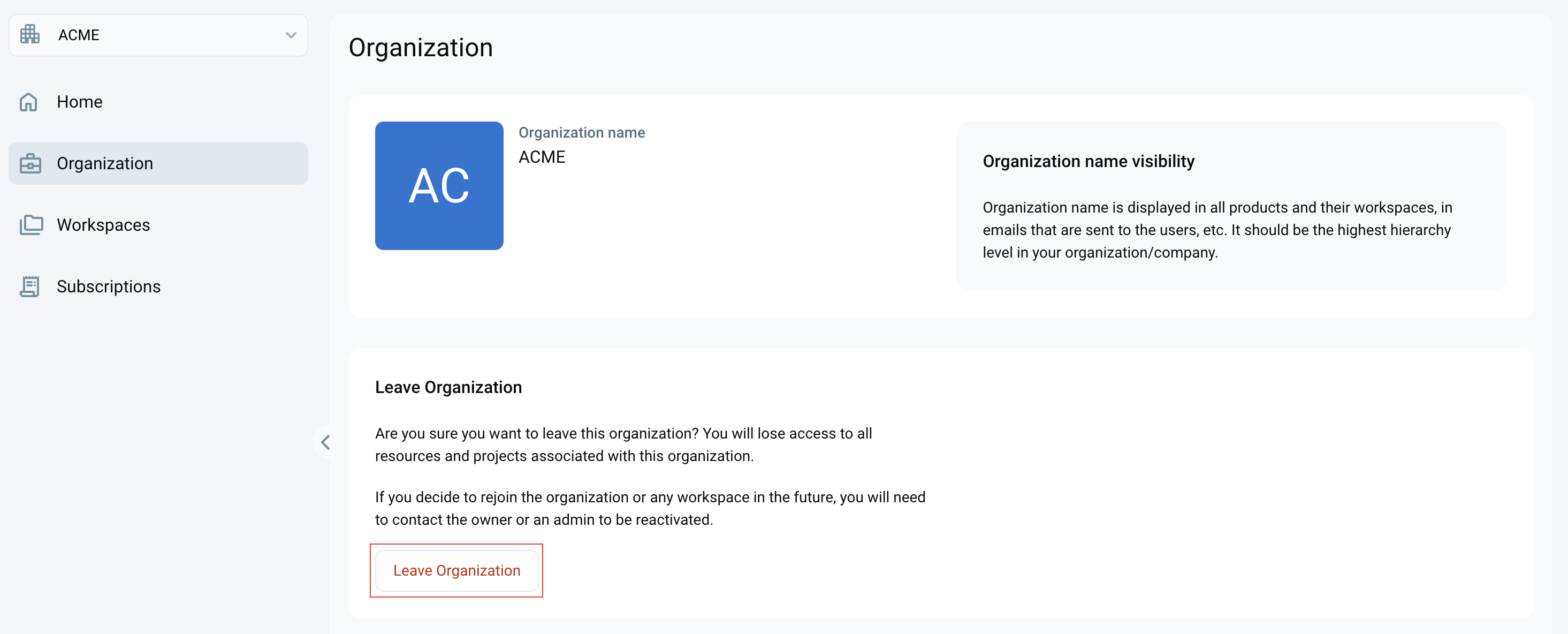
Task: Click the chevron arrow in ACME selector
Action: pos(291,35)
